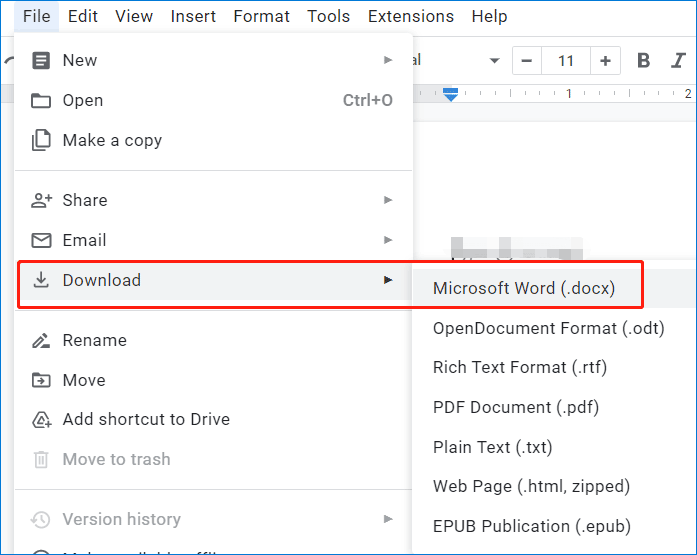
Task: Select the Rename menu entry
Action: pos(213,340)
